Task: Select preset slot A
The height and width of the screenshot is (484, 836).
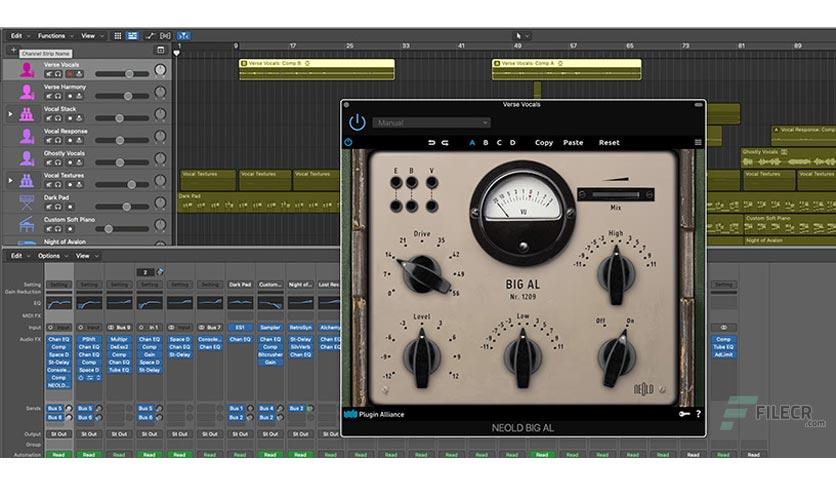Action: click(x=472, y=143)
